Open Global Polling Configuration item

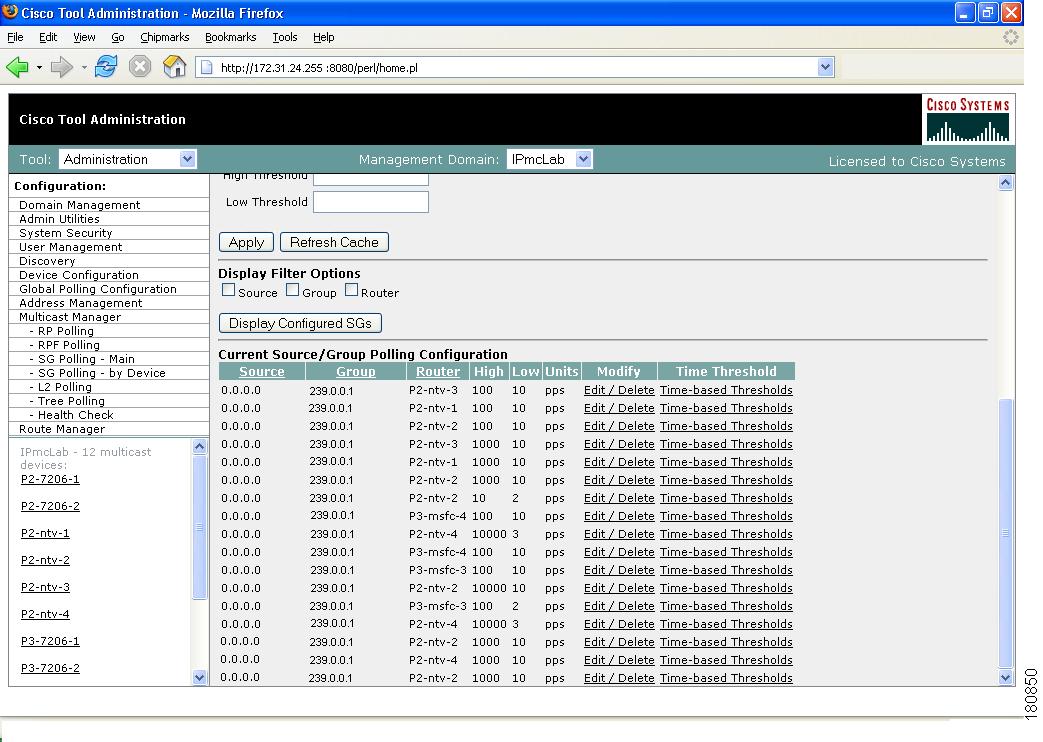pos(98,289)
